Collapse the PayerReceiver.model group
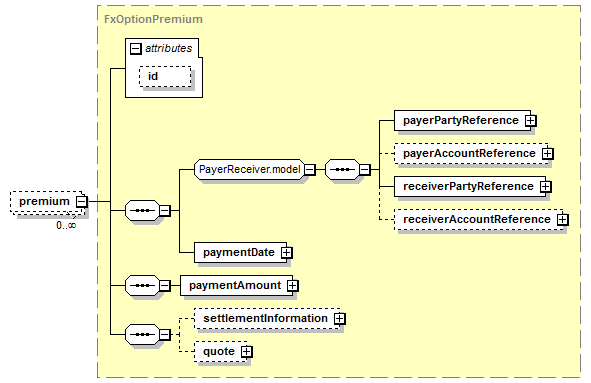 click(309, 170)
